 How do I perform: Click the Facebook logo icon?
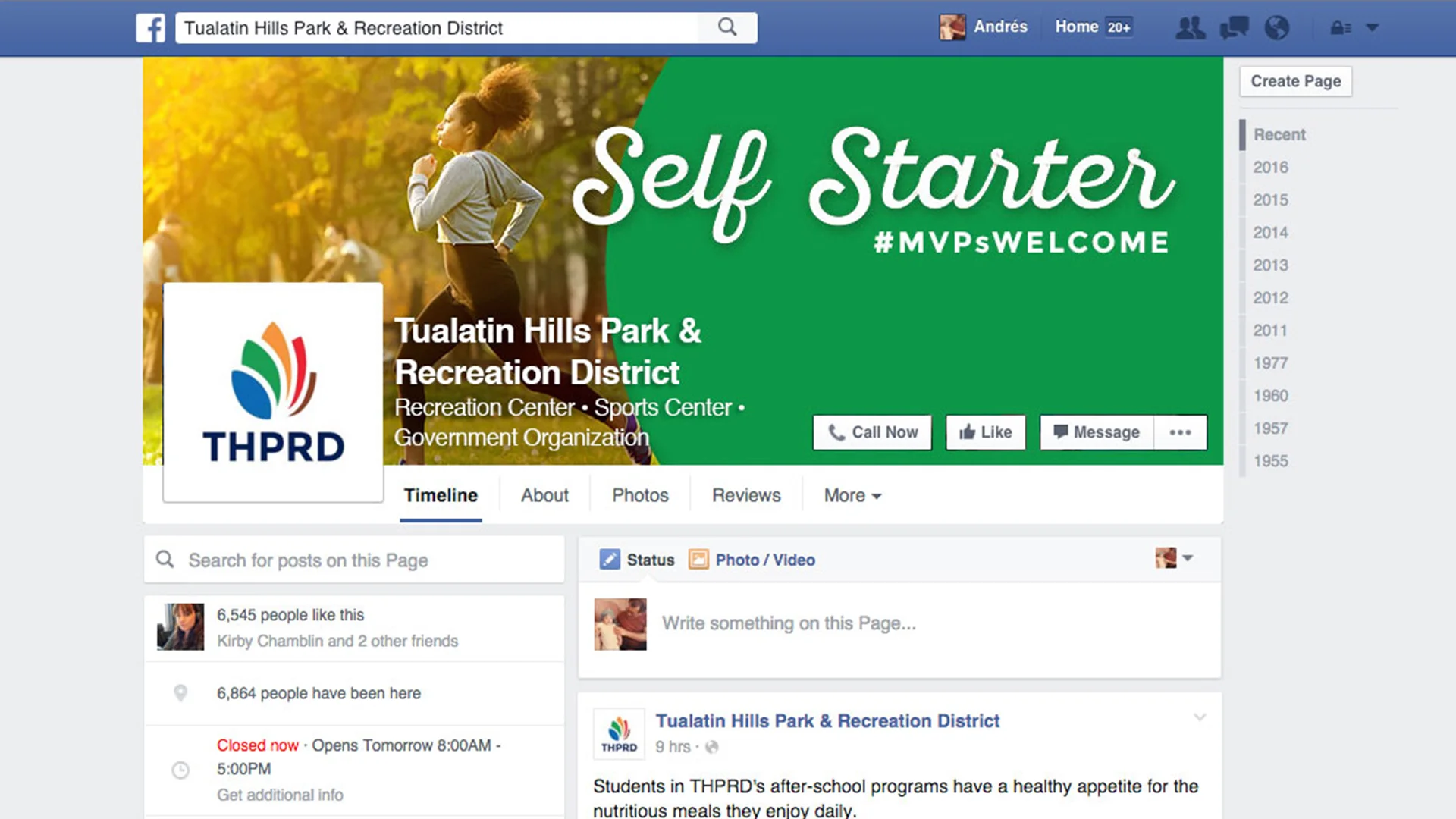pos(150,28)
